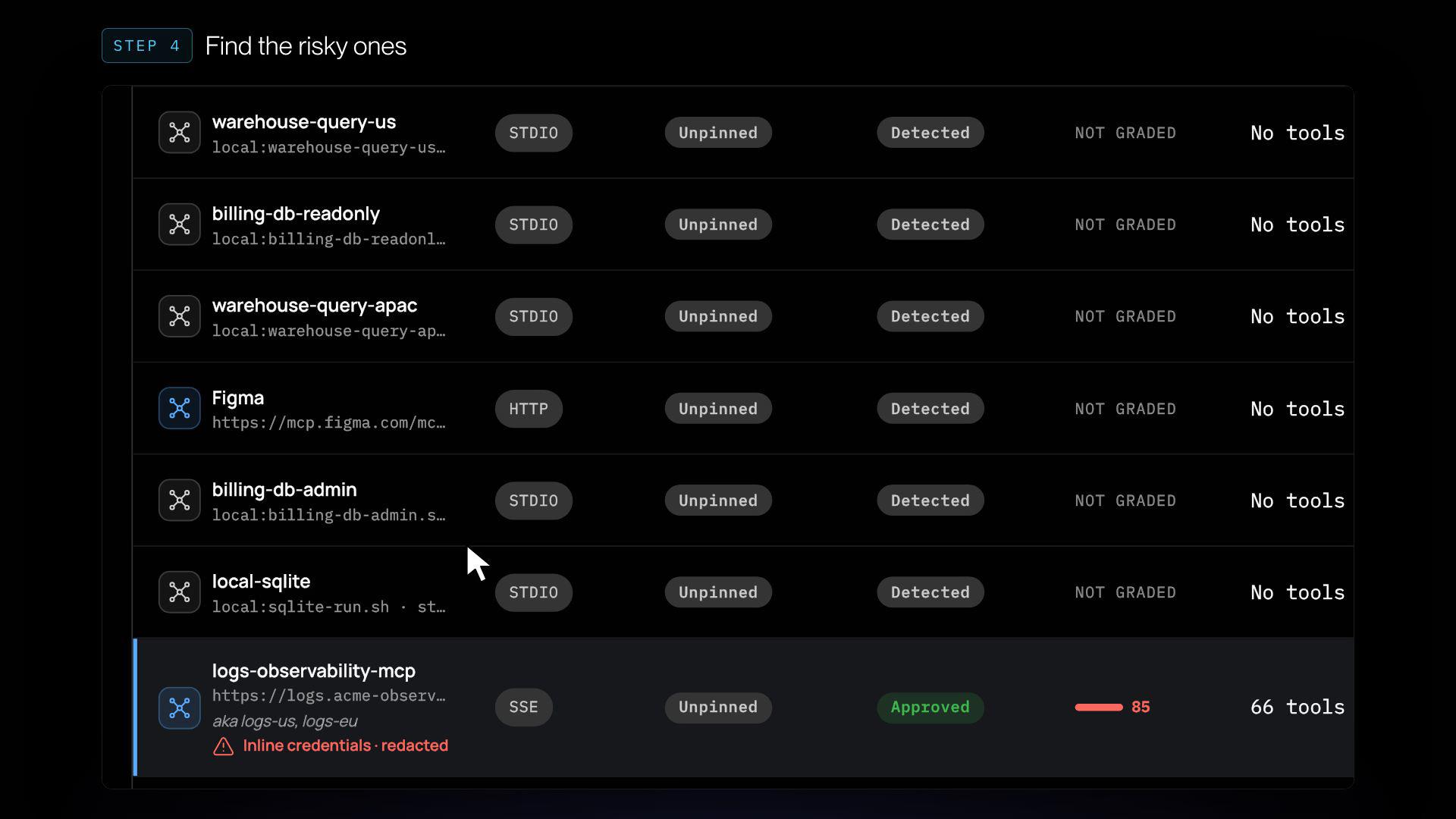This screenshot has width=1456, height=819.
Task: Select the warehouse-query-apac server name
Action: point(315,306)
